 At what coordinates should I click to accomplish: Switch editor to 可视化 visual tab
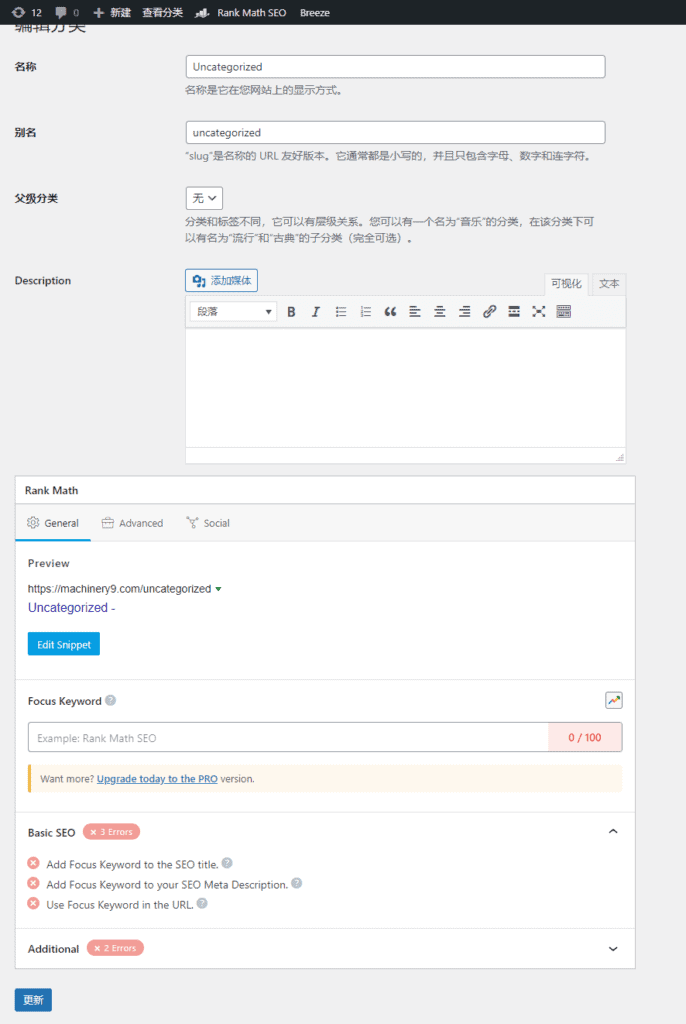[x=566, y=283]
